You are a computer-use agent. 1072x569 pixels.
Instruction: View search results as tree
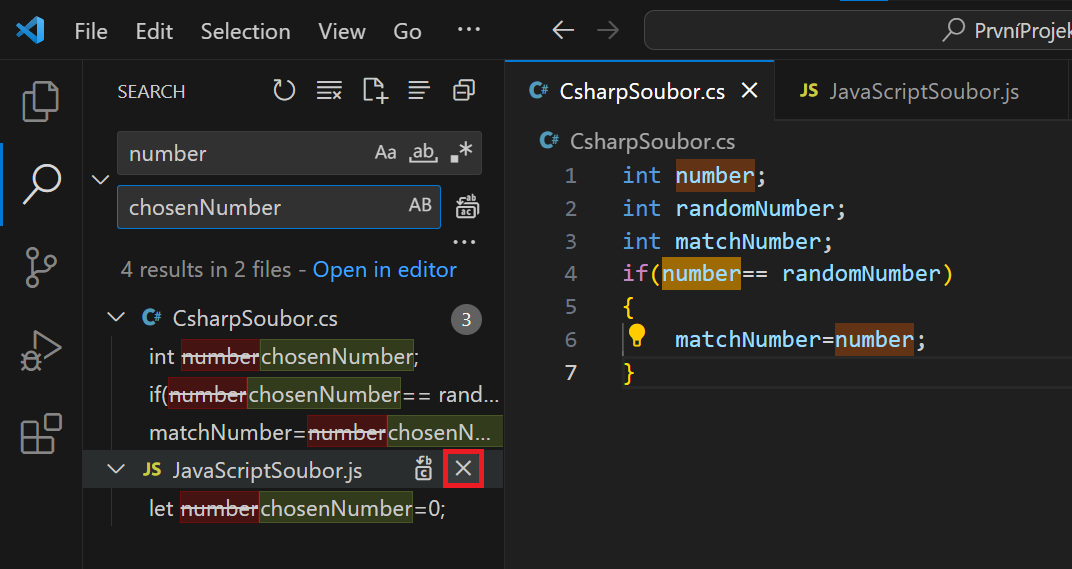(418, 90)
